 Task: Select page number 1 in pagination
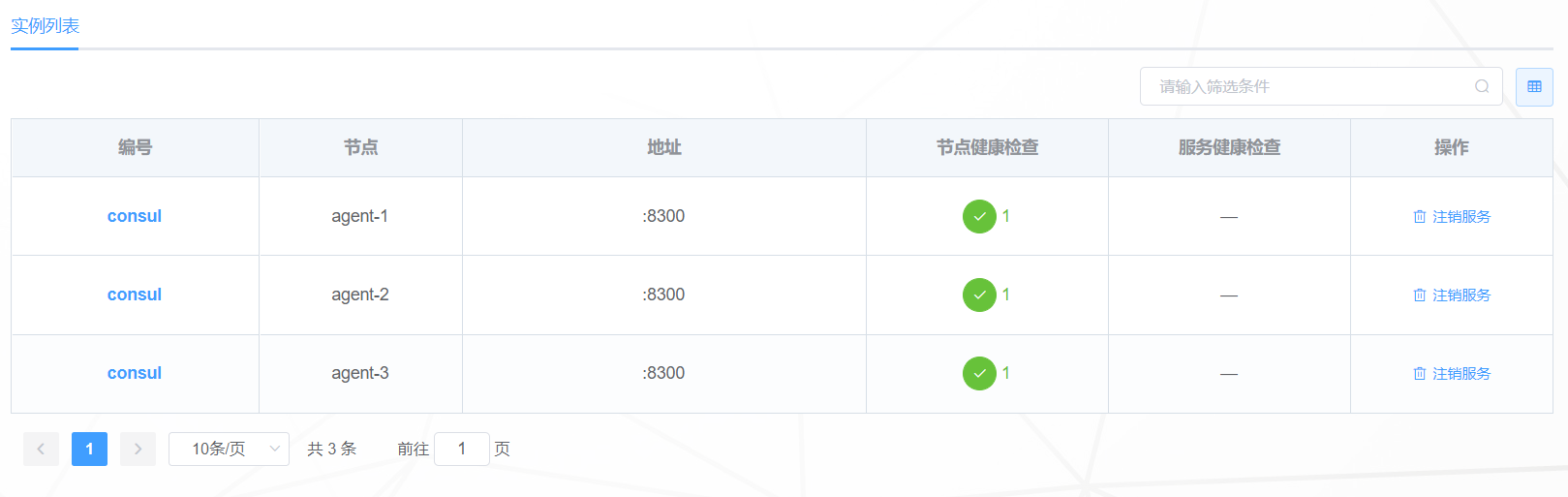(89, 449)
